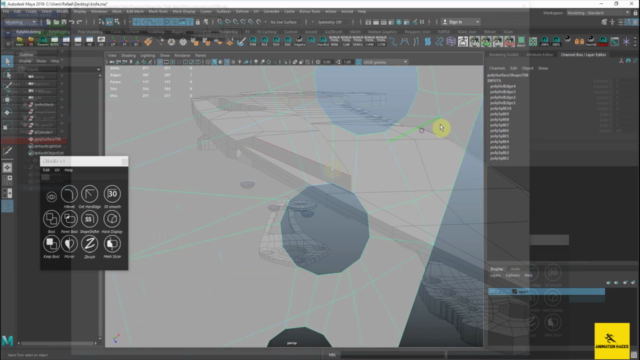Viewport: 640px width, 360px height.
Task: Open the viewport Lighting menu
Action: click(148, 56)
